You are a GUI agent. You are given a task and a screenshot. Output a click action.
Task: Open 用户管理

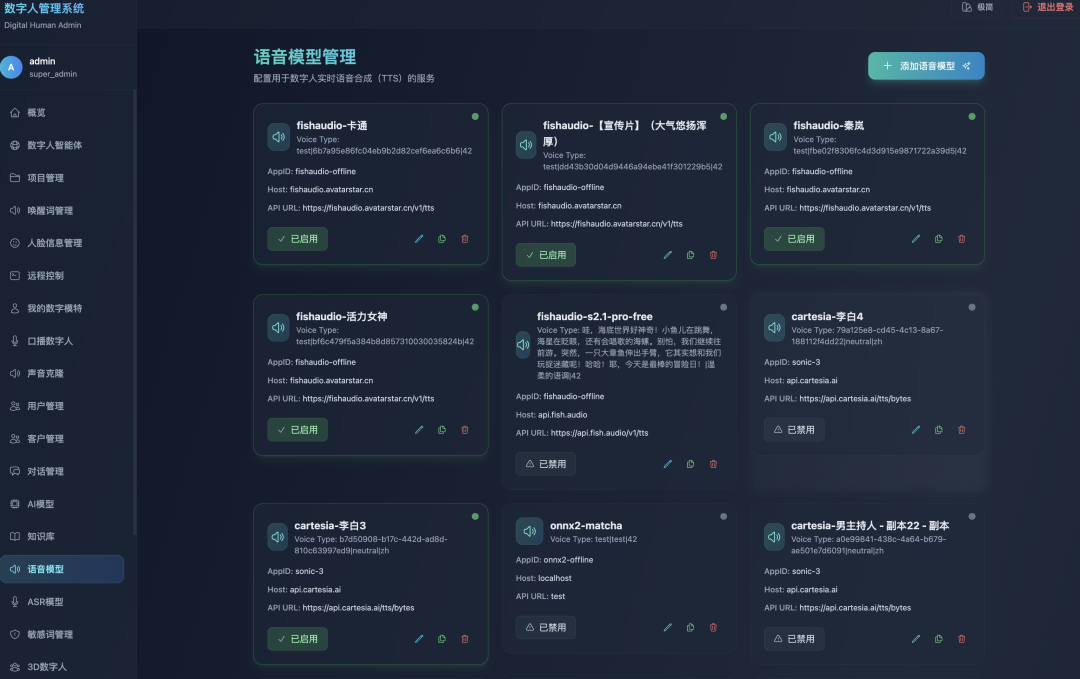pyautogui.click(x=62, y=406)
